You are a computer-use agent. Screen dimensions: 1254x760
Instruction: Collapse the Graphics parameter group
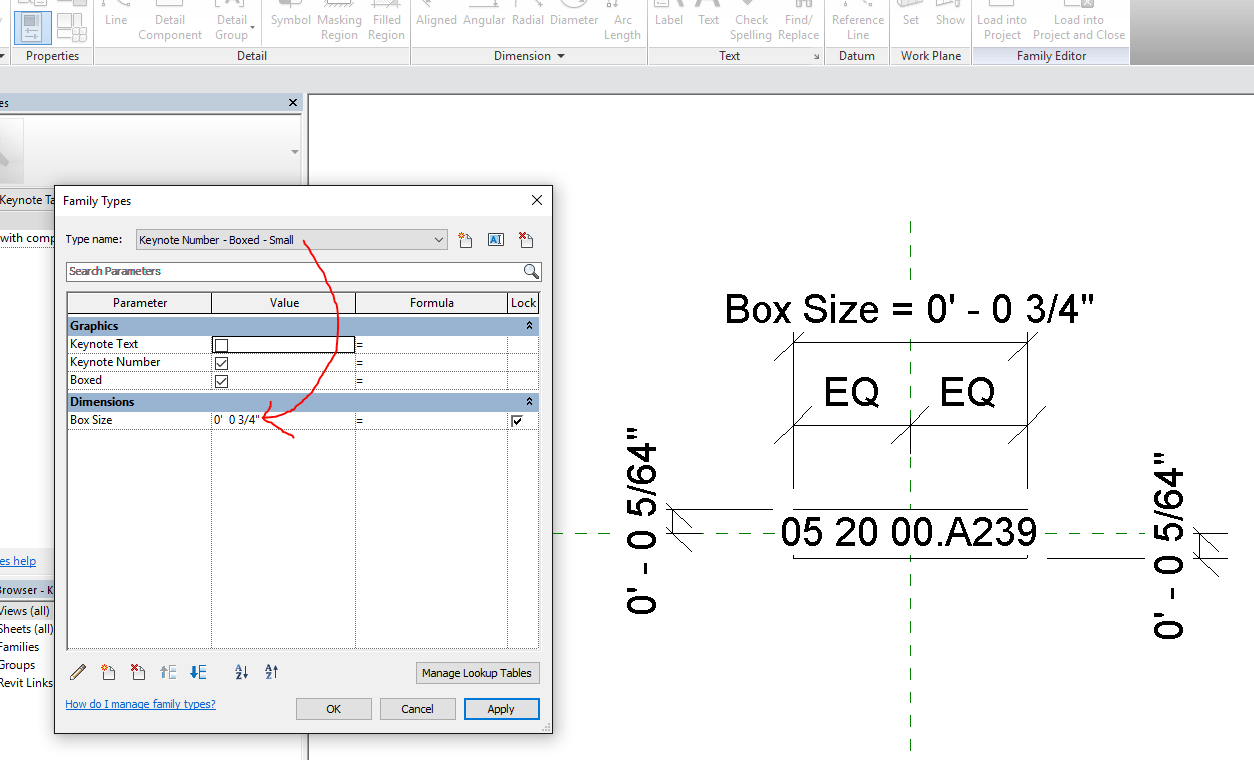point(529,326)
